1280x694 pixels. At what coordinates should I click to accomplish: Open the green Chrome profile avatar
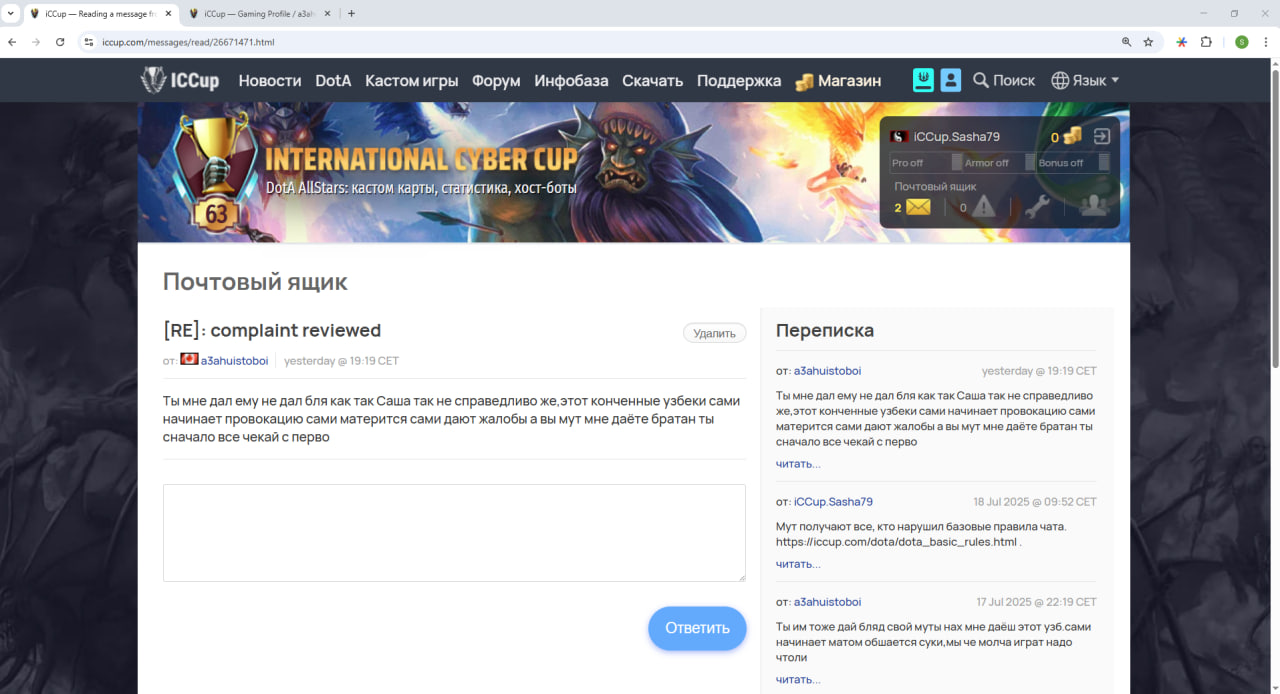pos(1242,42)
